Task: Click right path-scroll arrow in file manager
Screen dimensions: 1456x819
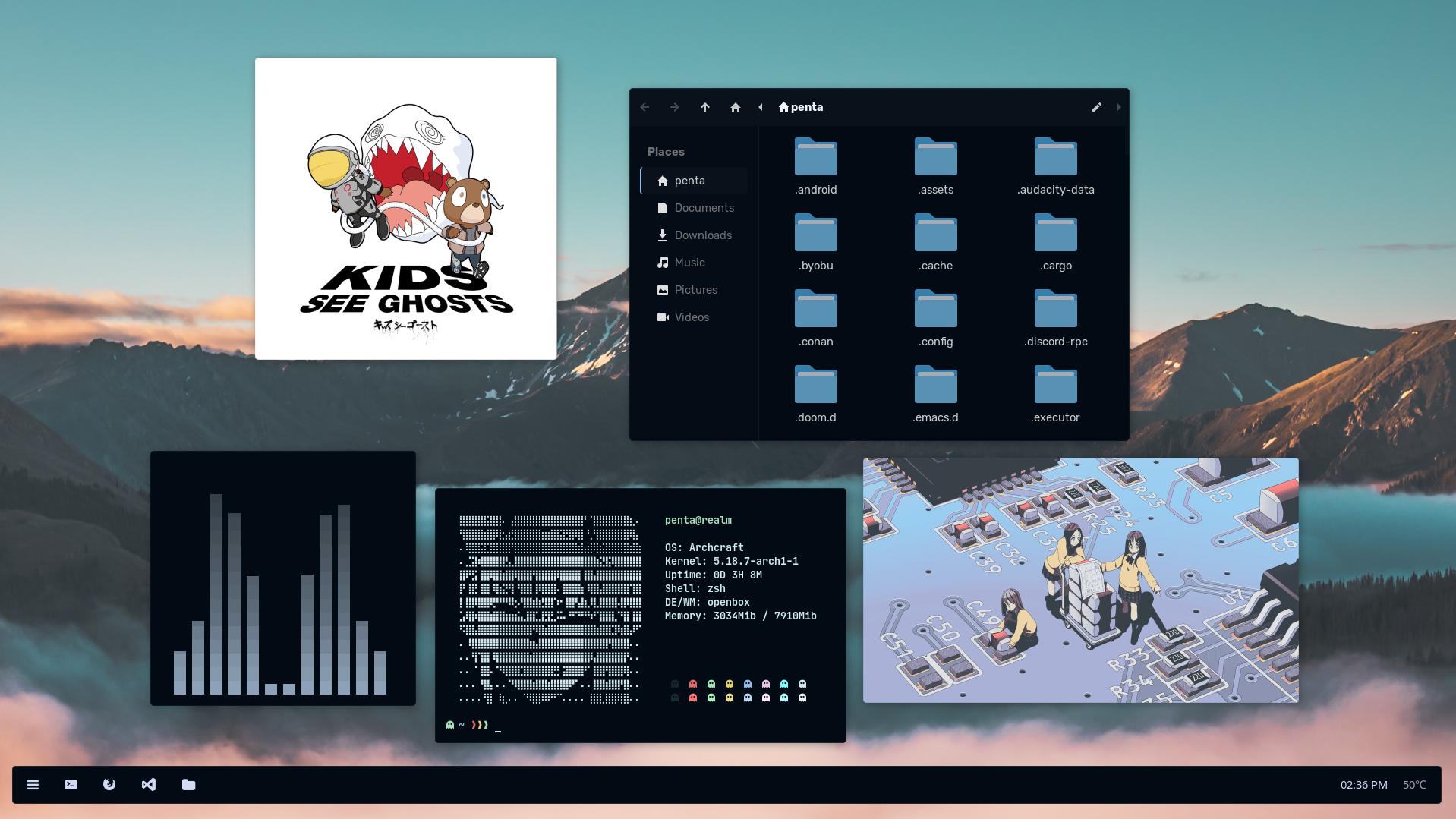Action: tap(1118, 107)
